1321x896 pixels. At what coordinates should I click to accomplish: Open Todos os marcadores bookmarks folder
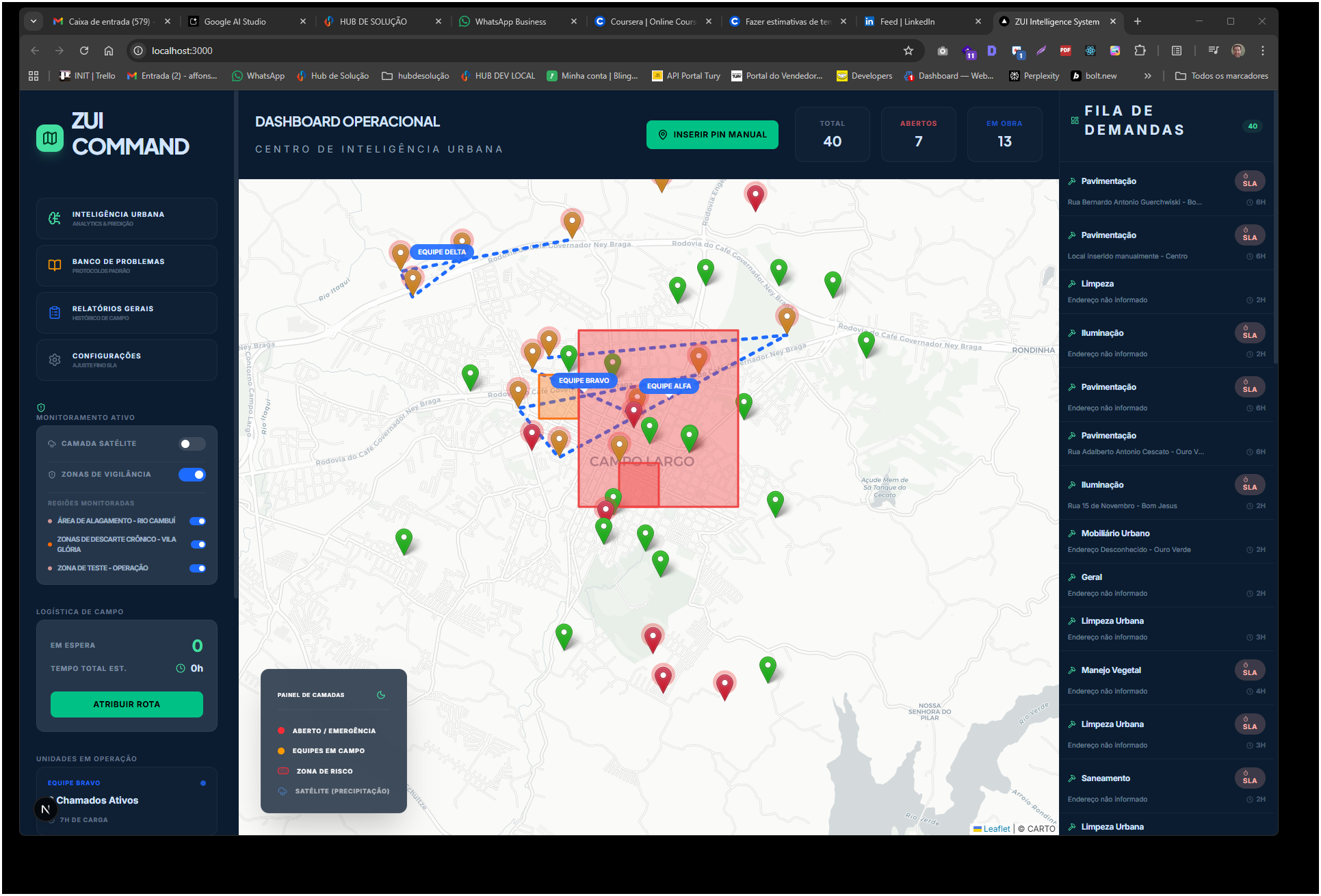click(x=1222, y=76)
